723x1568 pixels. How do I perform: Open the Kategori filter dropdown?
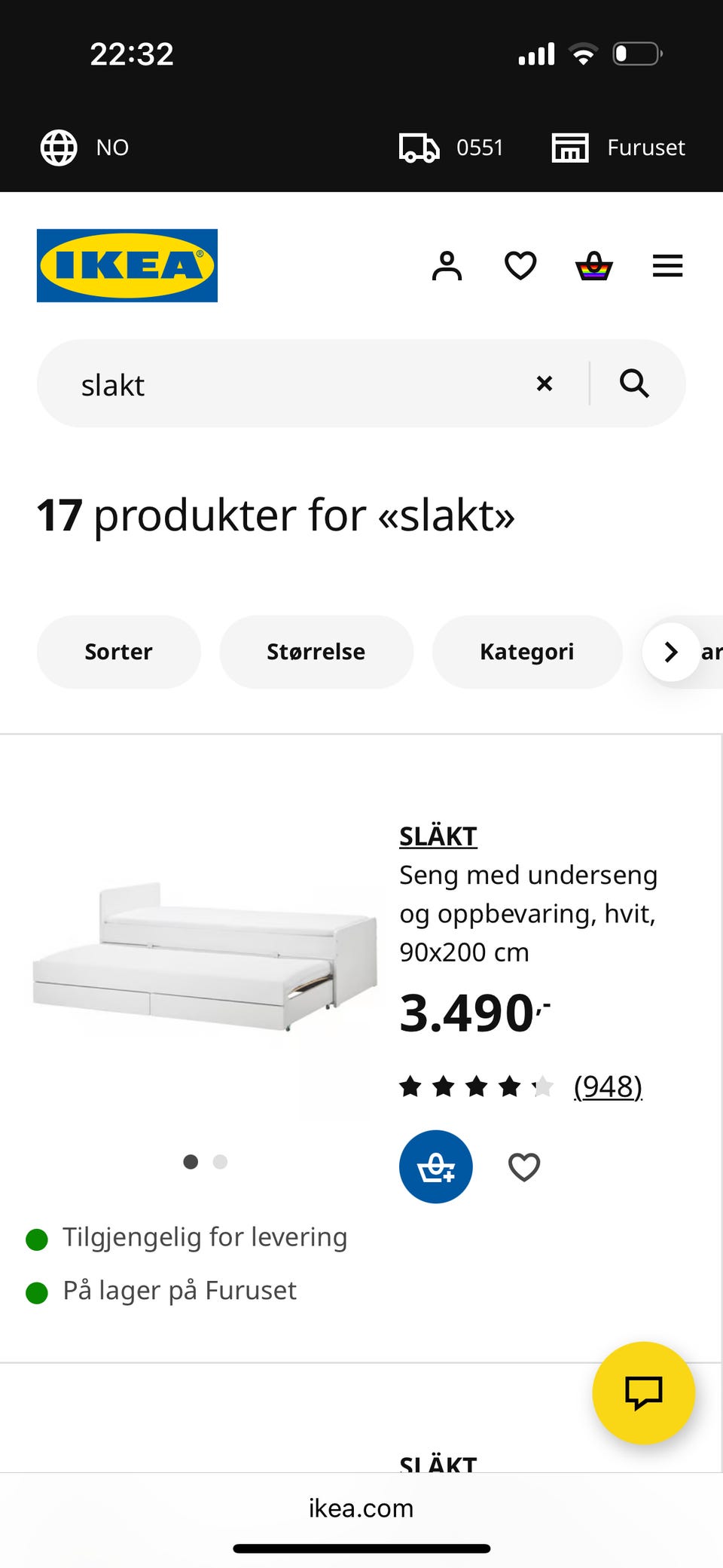click(527, 652)
